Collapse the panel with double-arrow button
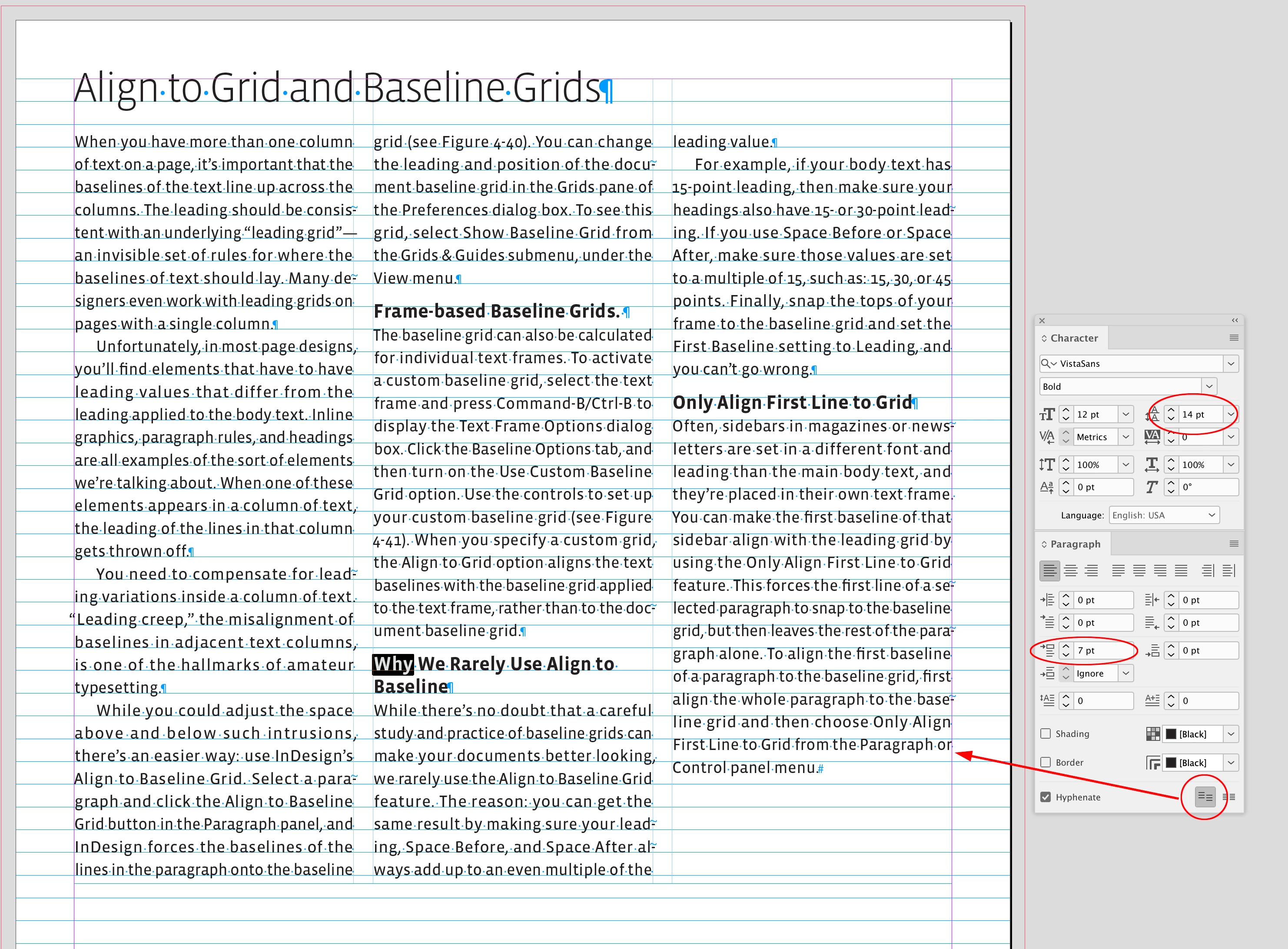 click(x=1234, y=321)
